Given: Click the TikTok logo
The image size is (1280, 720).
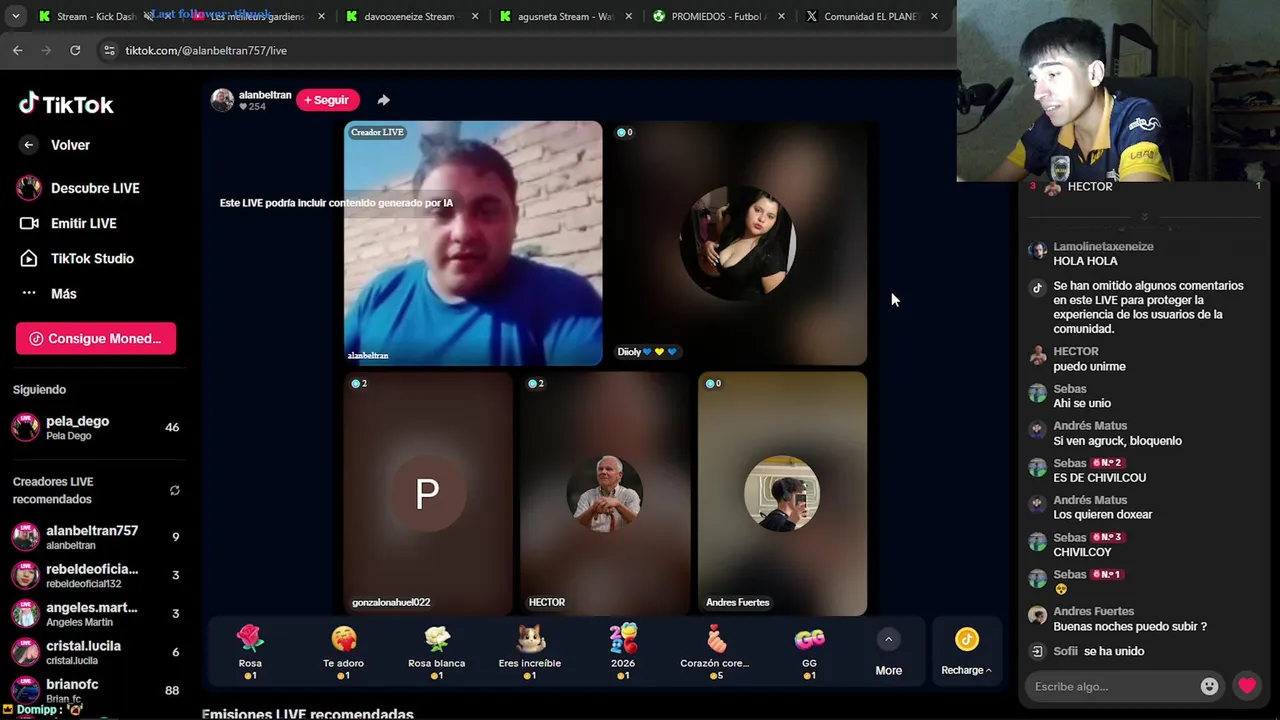Looking at the screenshot, I should pos(66,104).
